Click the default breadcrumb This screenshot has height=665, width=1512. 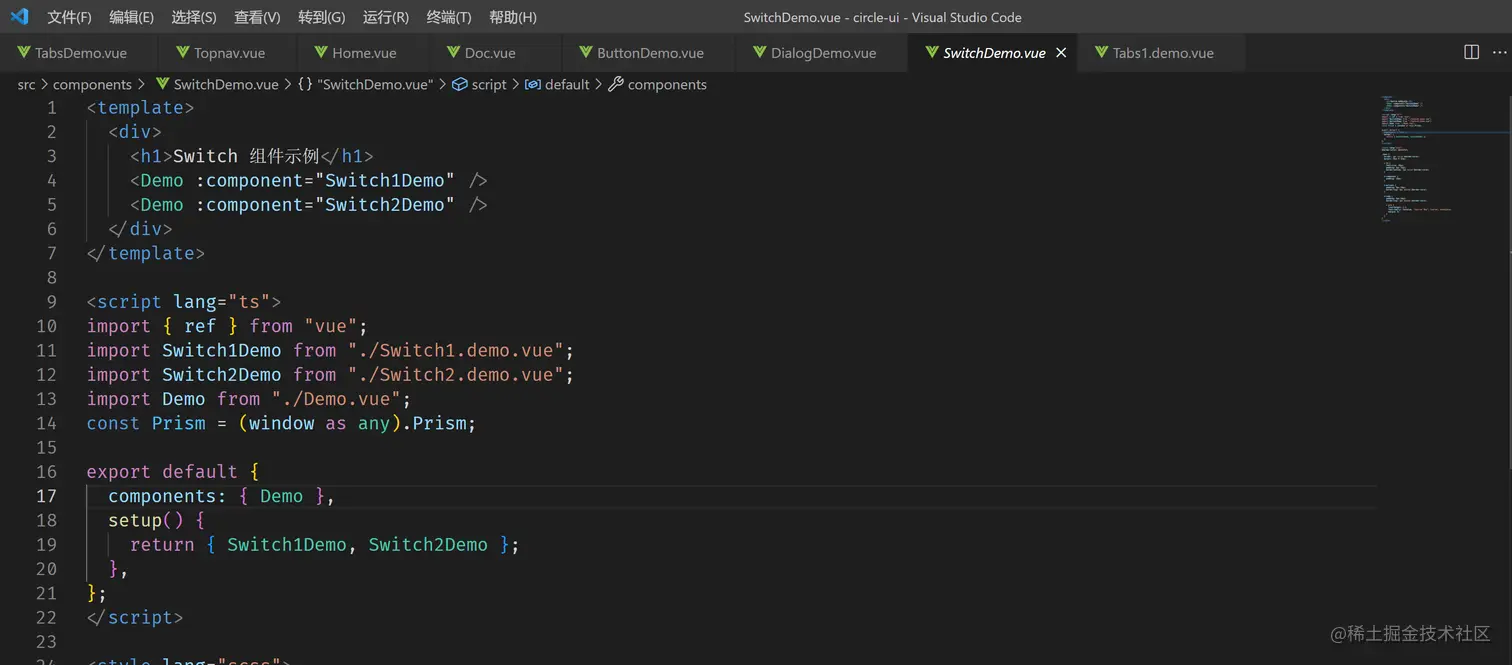(567, 85)
